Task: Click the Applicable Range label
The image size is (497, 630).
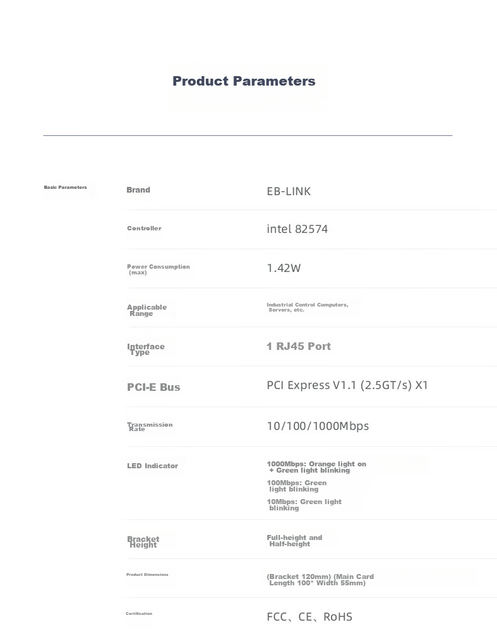Action: tap(147, 310)
